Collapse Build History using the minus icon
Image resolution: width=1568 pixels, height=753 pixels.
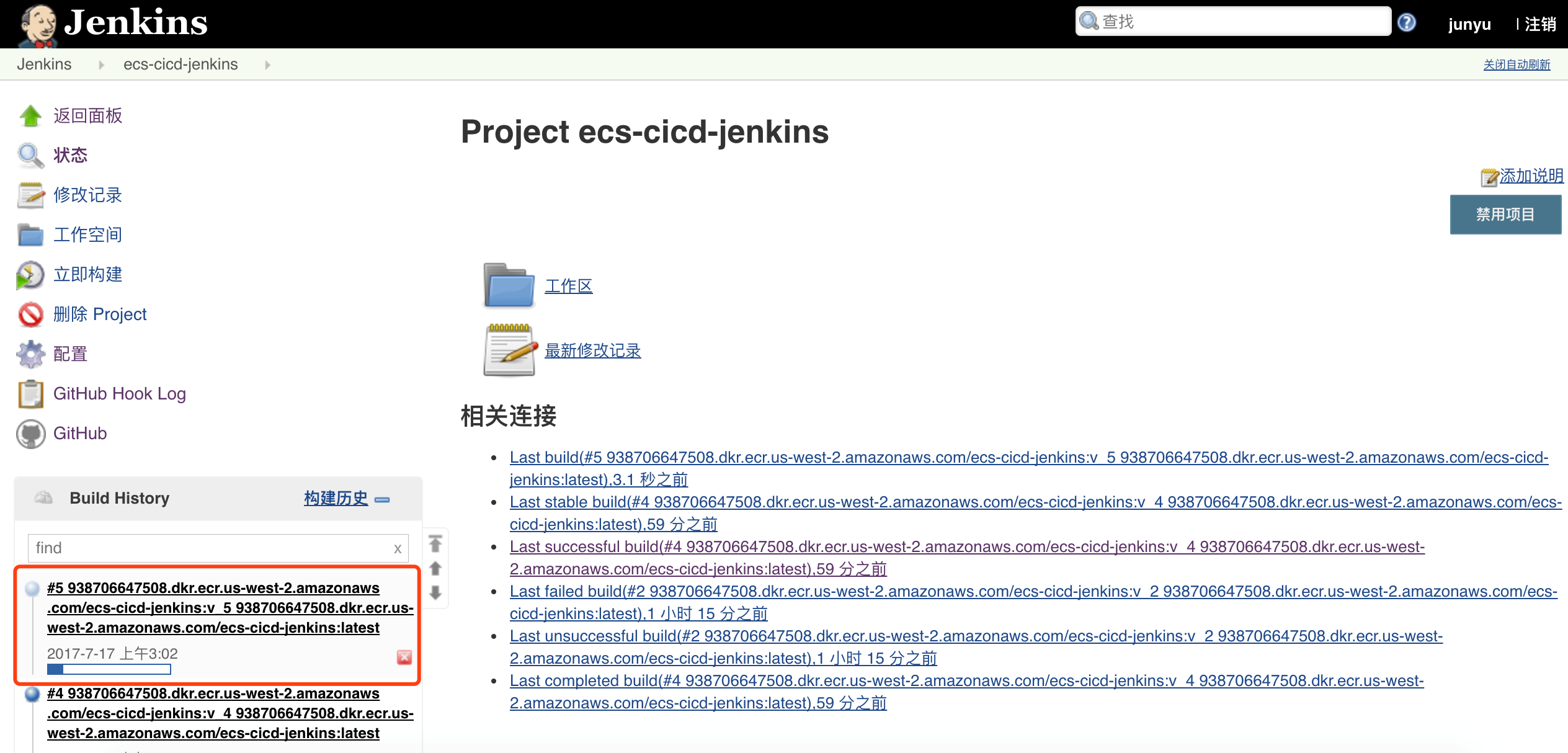[383, 499]
